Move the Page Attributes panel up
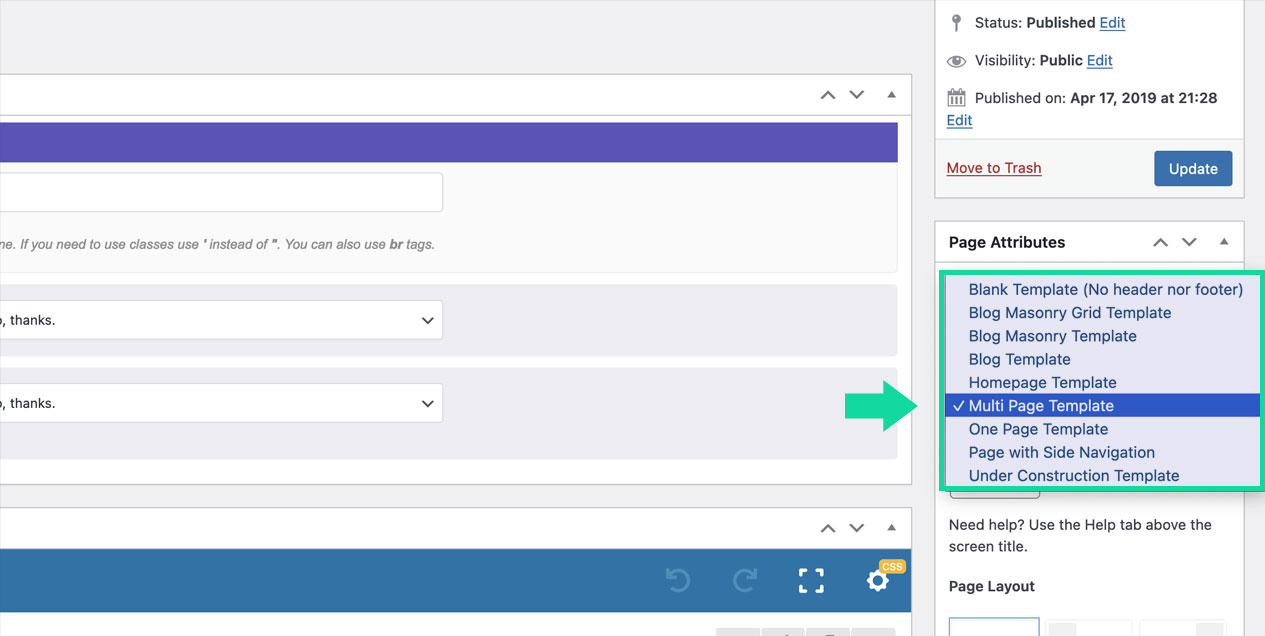1265x636 pixels. [x=1160, y=242]
